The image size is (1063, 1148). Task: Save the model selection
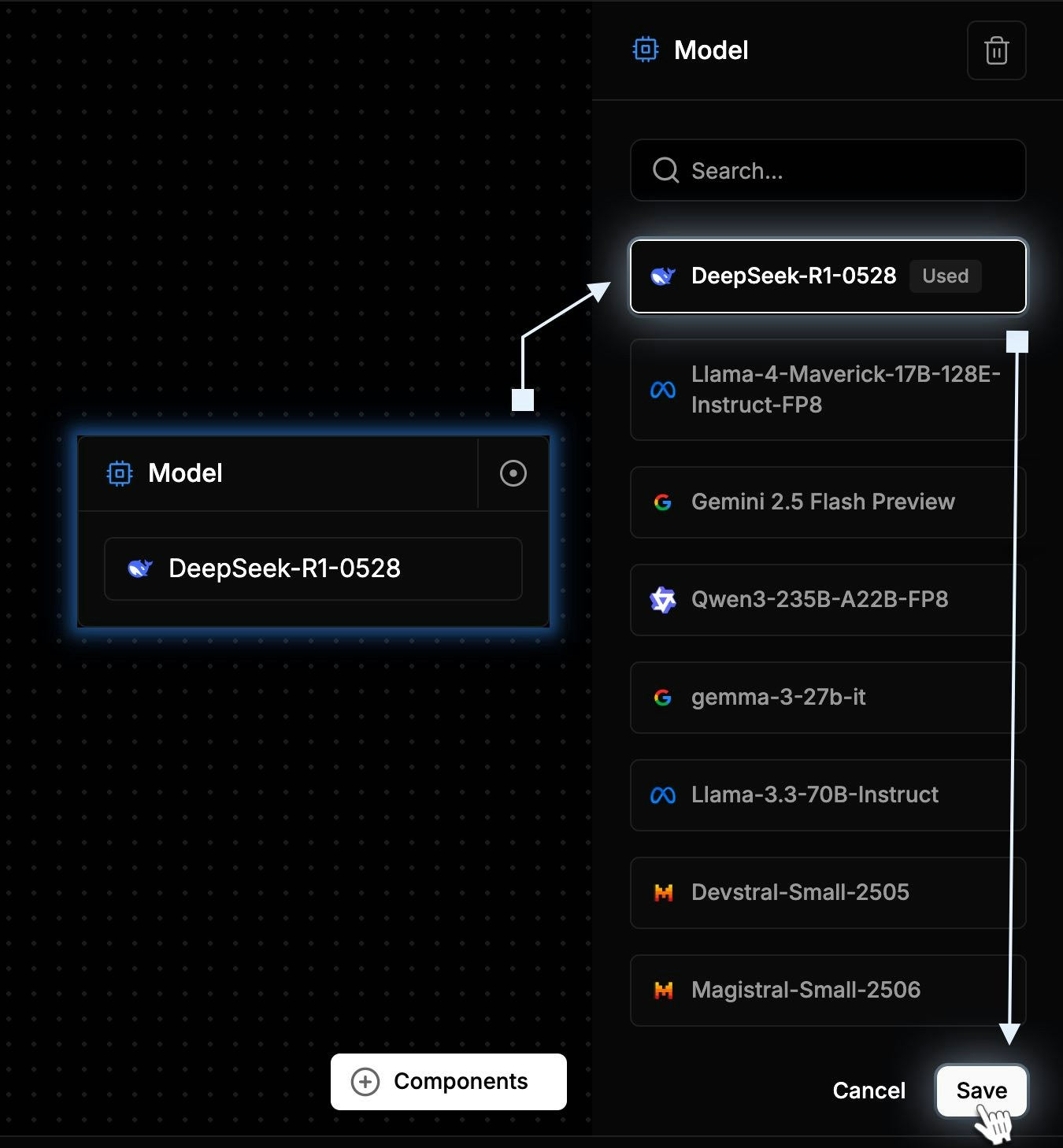[x=981, y=1091]
